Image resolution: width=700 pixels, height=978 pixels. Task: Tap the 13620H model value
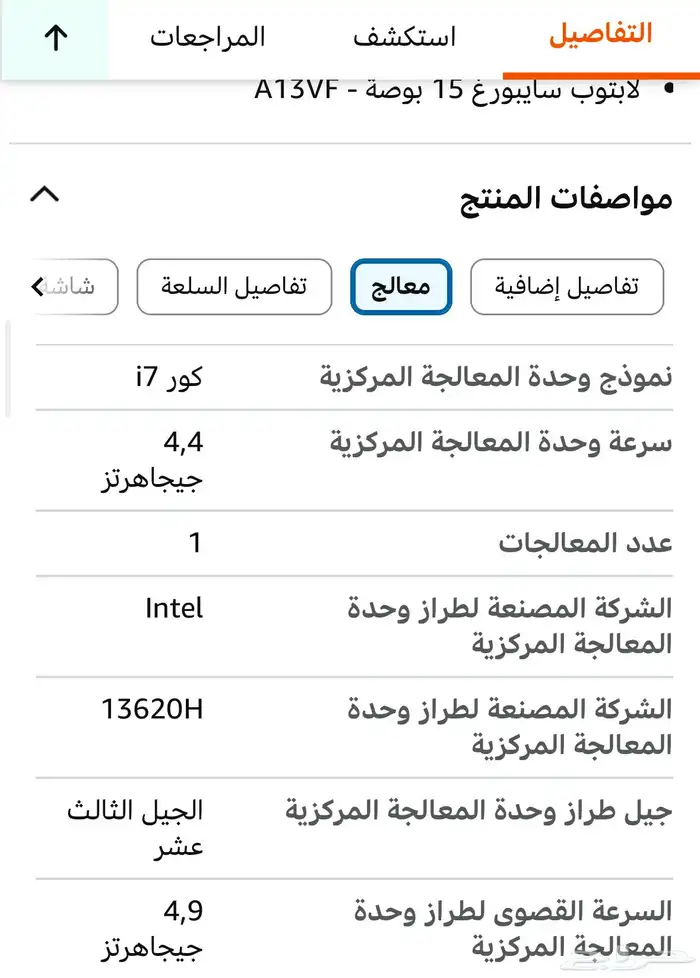tap(152, 709)
